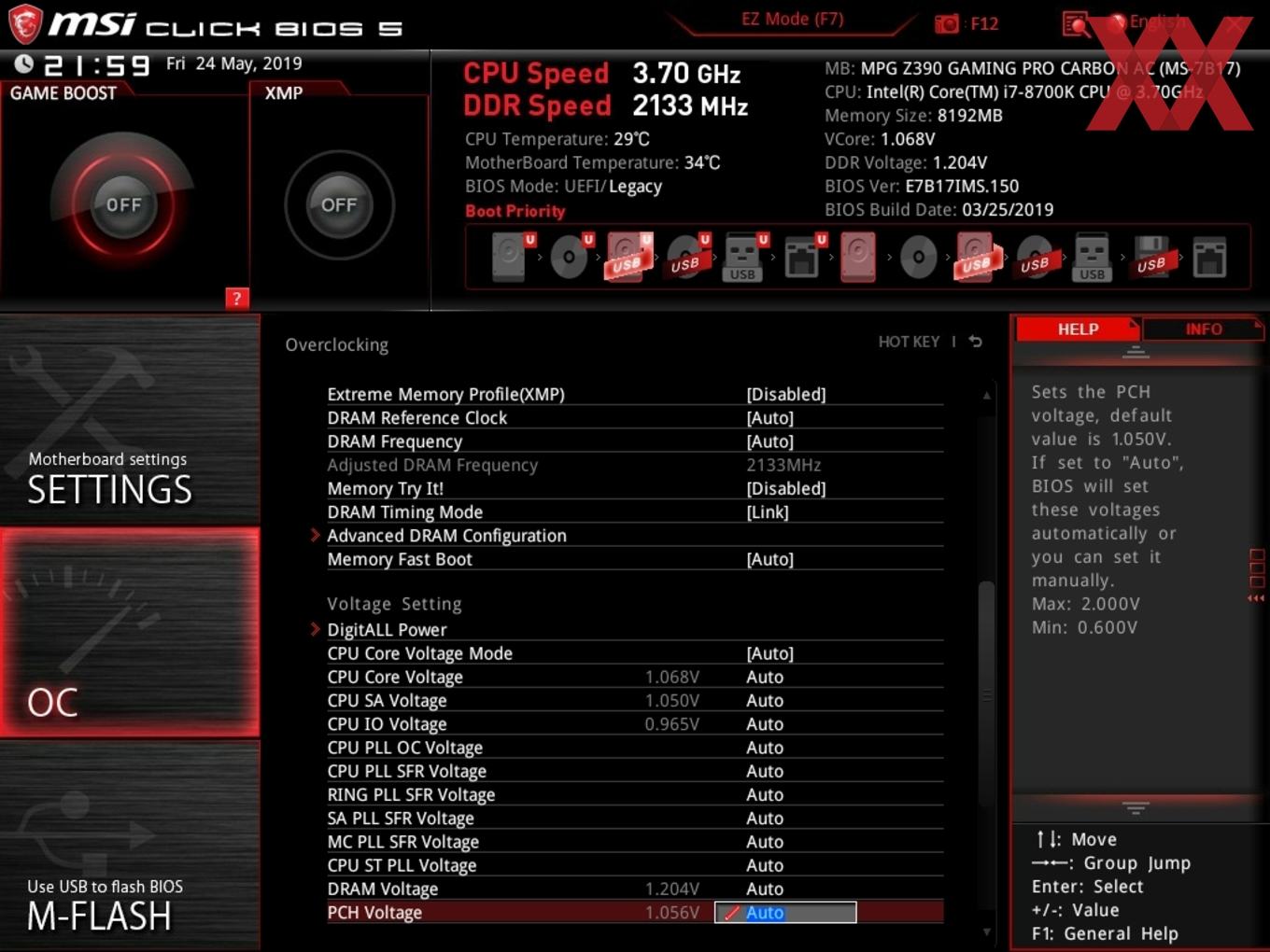Image resolution: width=1270 pixels, height=952 pixels.
Task: Click the MC PLL SFR Voltage Auto field
Action: click(x=765, y=842)
